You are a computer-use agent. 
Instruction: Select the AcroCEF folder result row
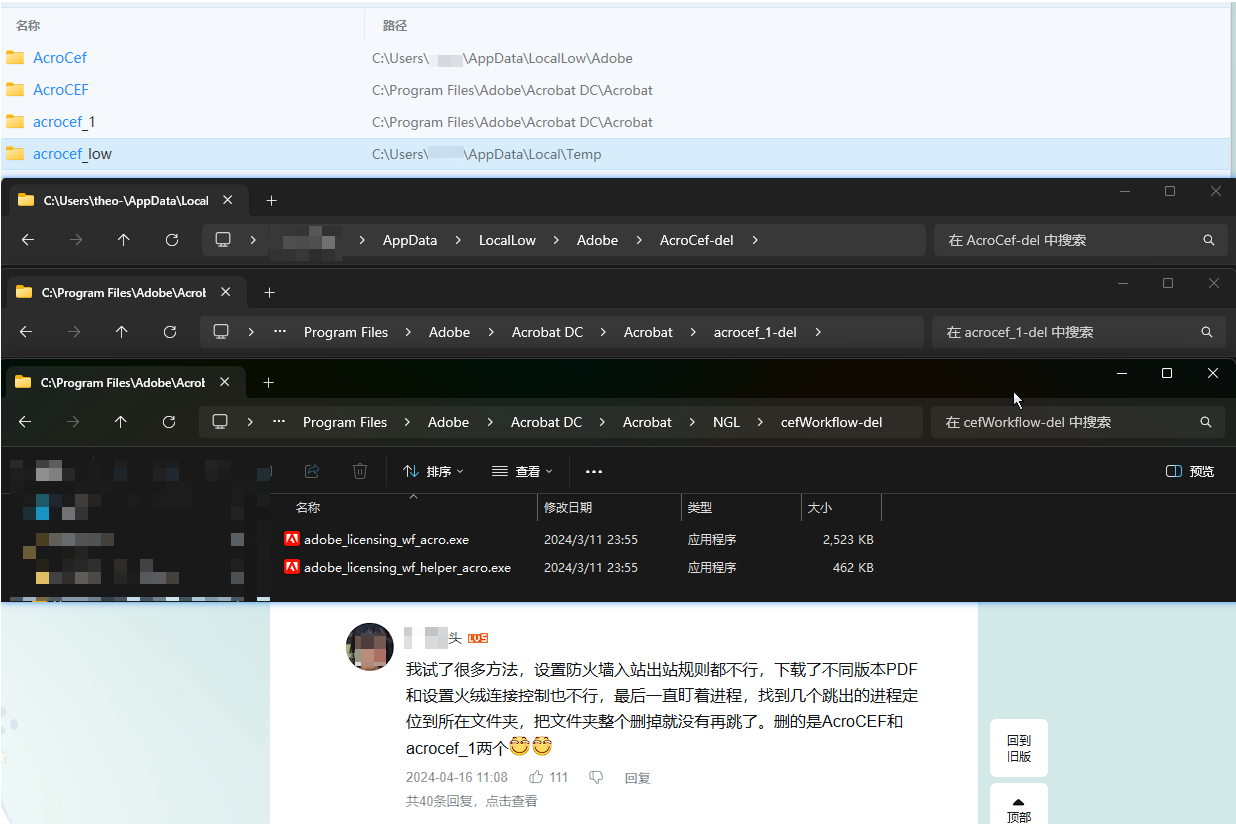[615, 90]
